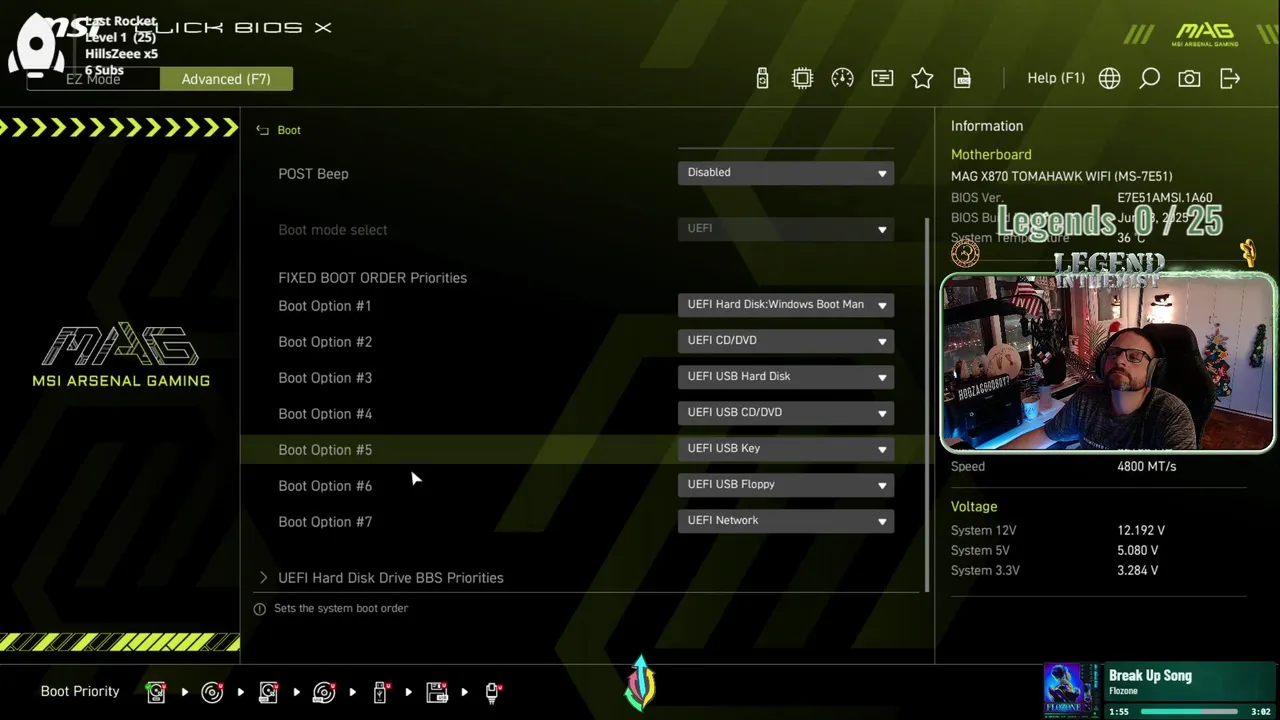Open Boot Option #1 dropdown
This screenshot has width=1280, height=720.
tap(786, 304)
